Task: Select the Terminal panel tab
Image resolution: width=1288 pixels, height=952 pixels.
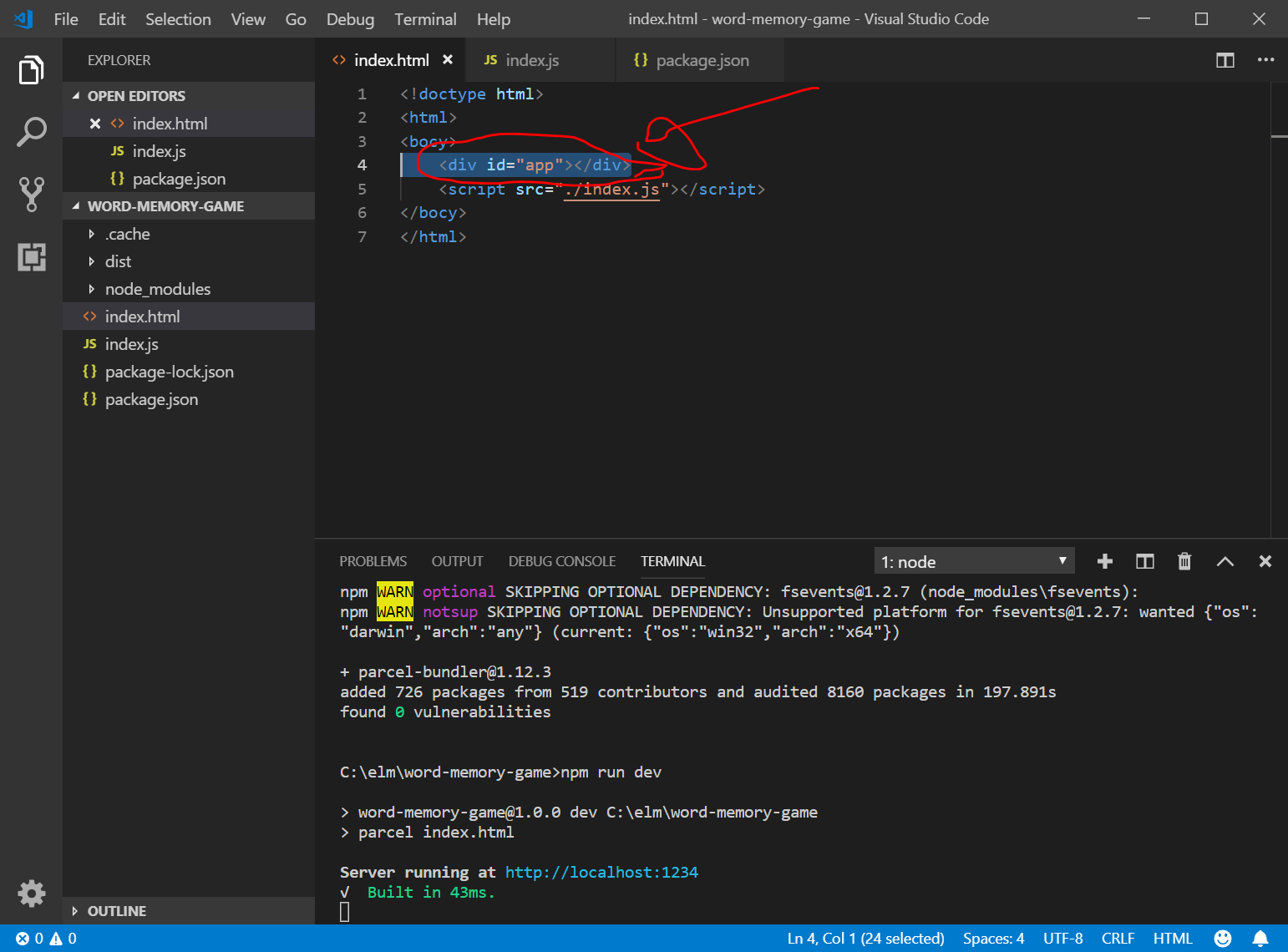Action: (672, 561)
